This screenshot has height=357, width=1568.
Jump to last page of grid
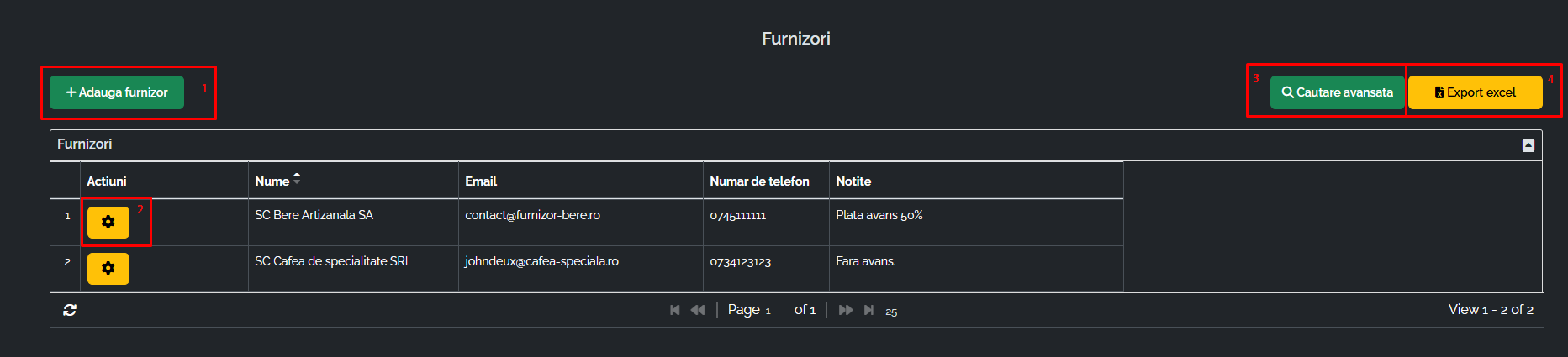868,310
